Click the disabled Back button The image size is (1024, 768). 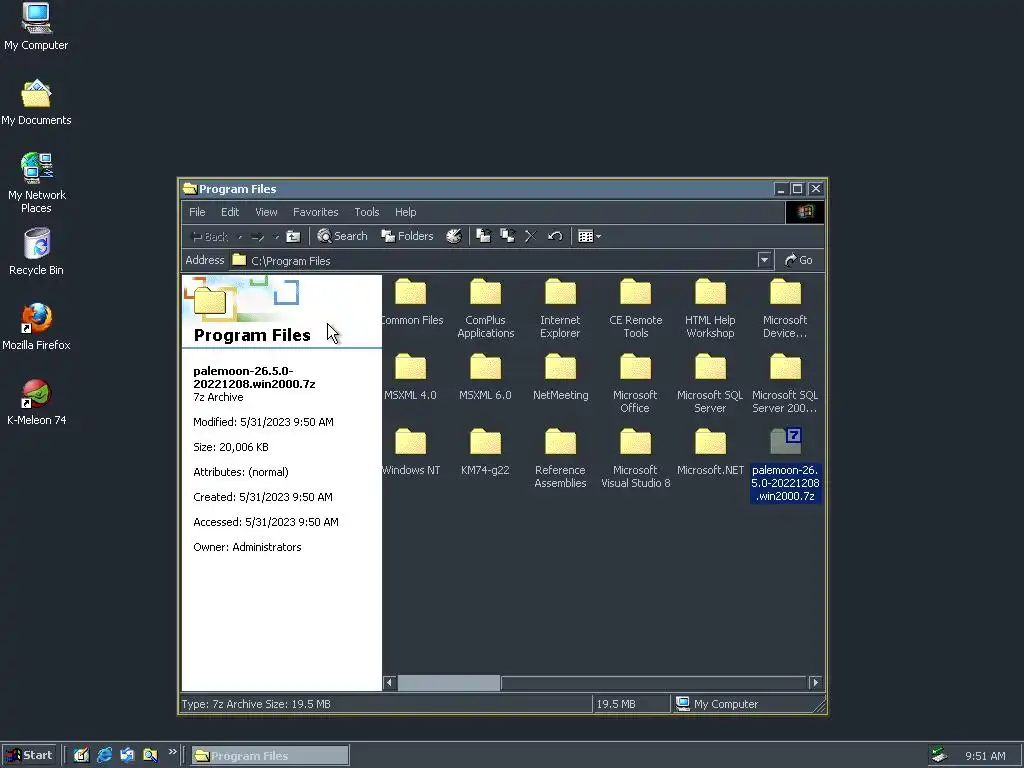[209, 236]
